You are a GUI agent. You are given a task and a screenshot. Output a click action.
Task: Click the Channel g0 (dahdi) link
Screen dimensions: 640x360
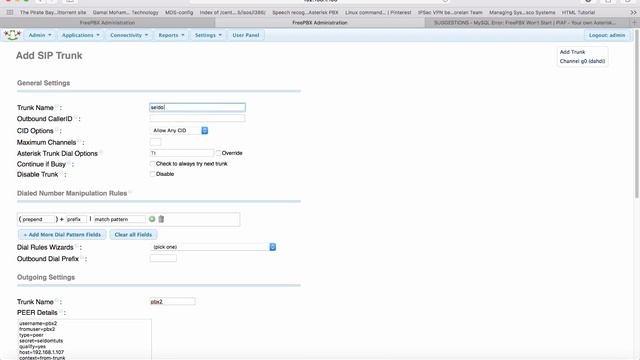point(582,61)
